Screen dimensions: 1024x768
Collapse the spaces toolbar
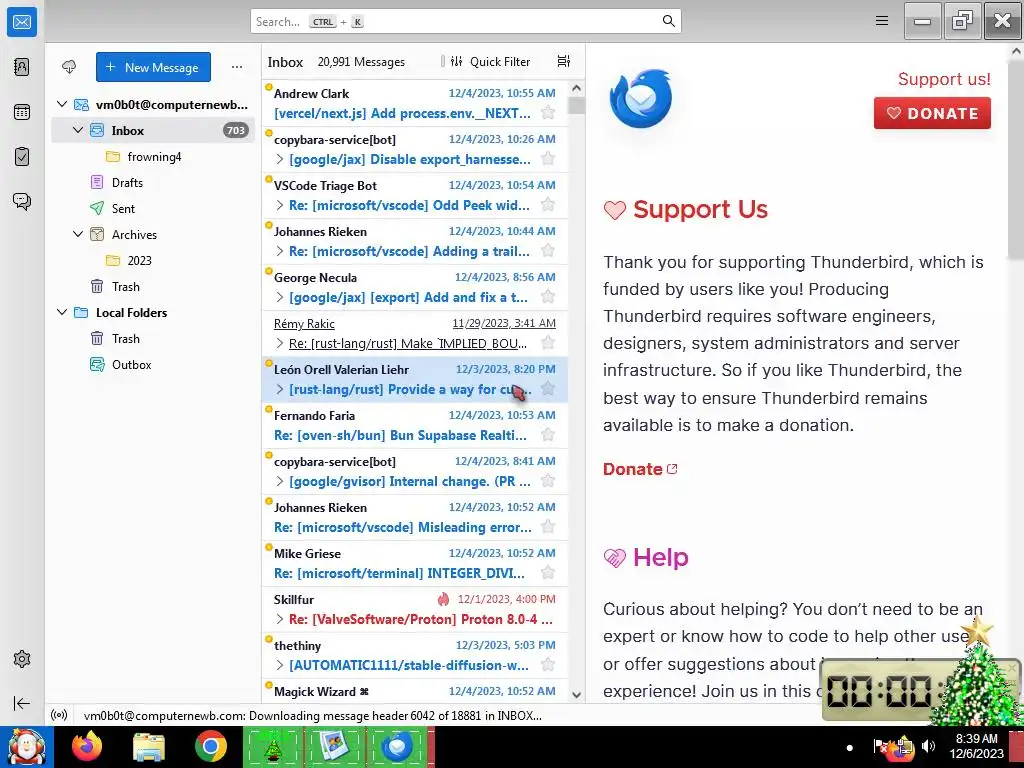coord(22,703)
